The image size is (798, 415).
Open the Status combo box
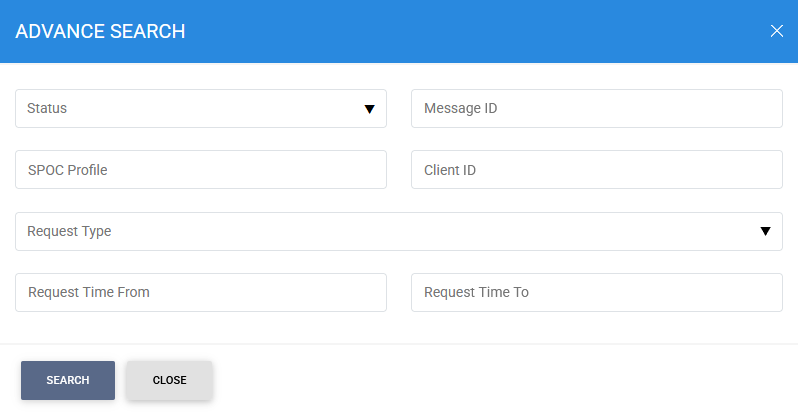click(201, 108)
